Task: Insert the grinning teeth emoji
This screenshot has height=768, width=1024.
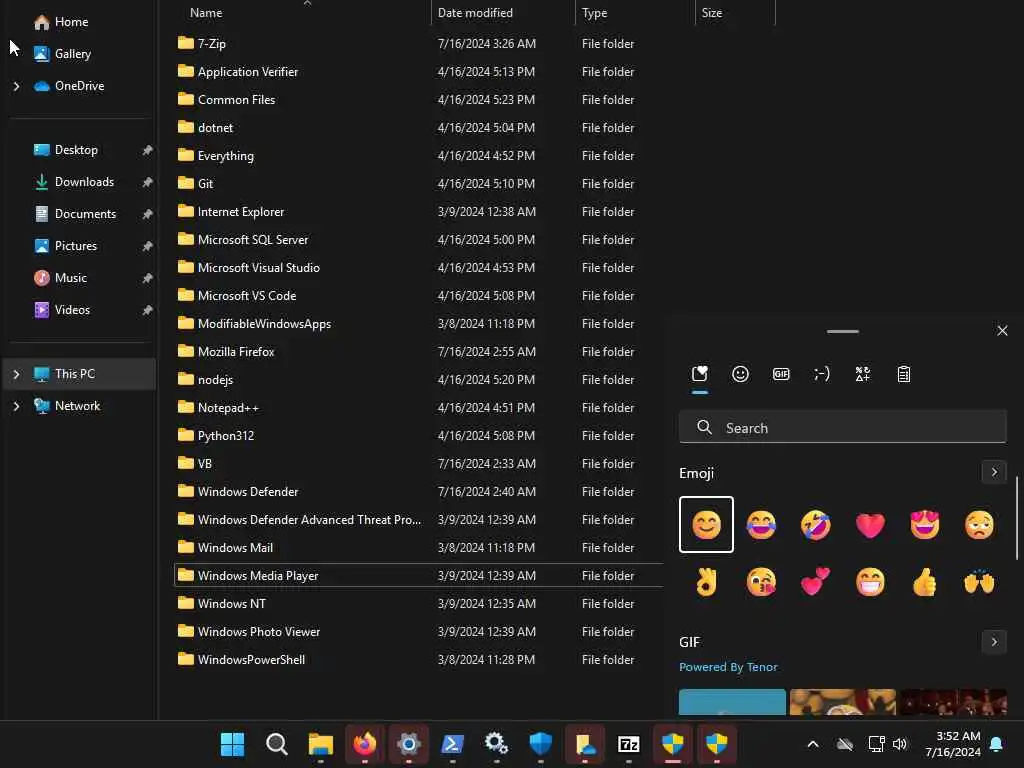Action: (x=870, y=581)
